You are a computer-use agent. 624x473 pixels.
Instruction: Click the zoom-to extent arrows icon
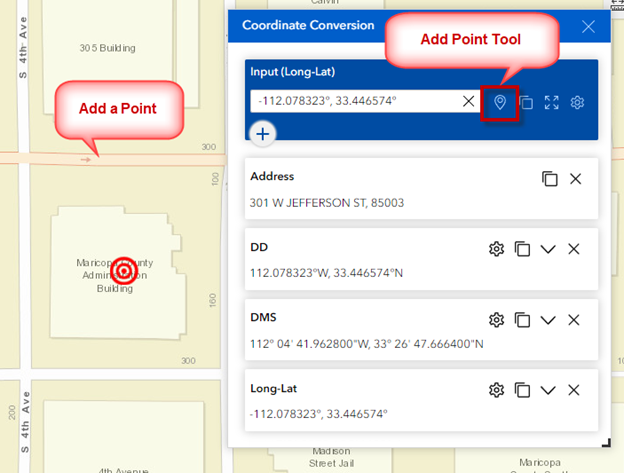(x=552, y=103)
